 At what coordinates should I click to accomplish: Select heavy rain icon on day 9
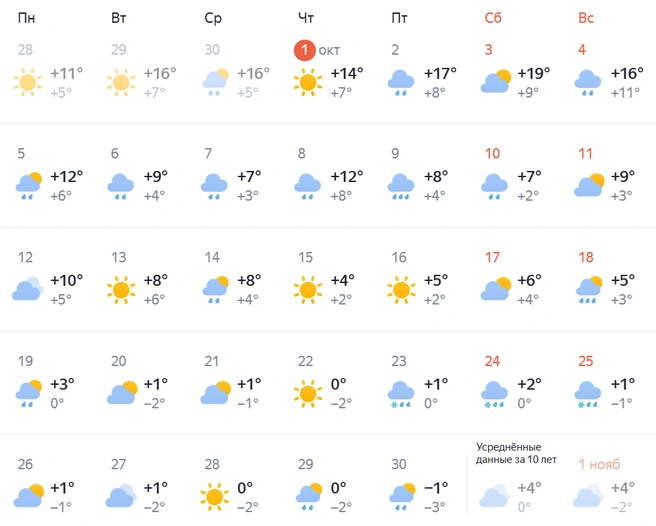(x=401, y=186)
